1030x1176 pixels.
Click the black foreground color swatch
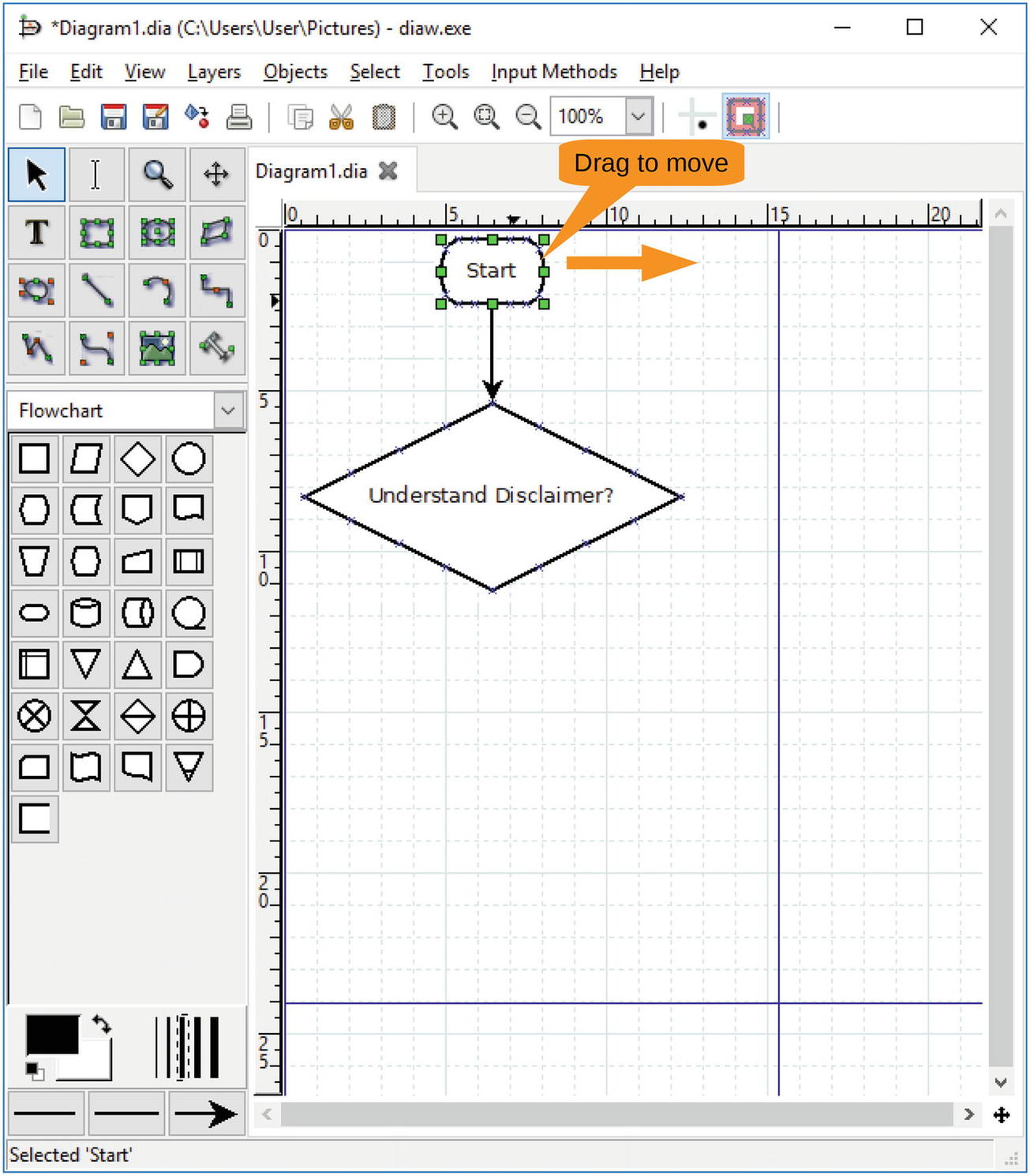click(x=52, y=1034)
